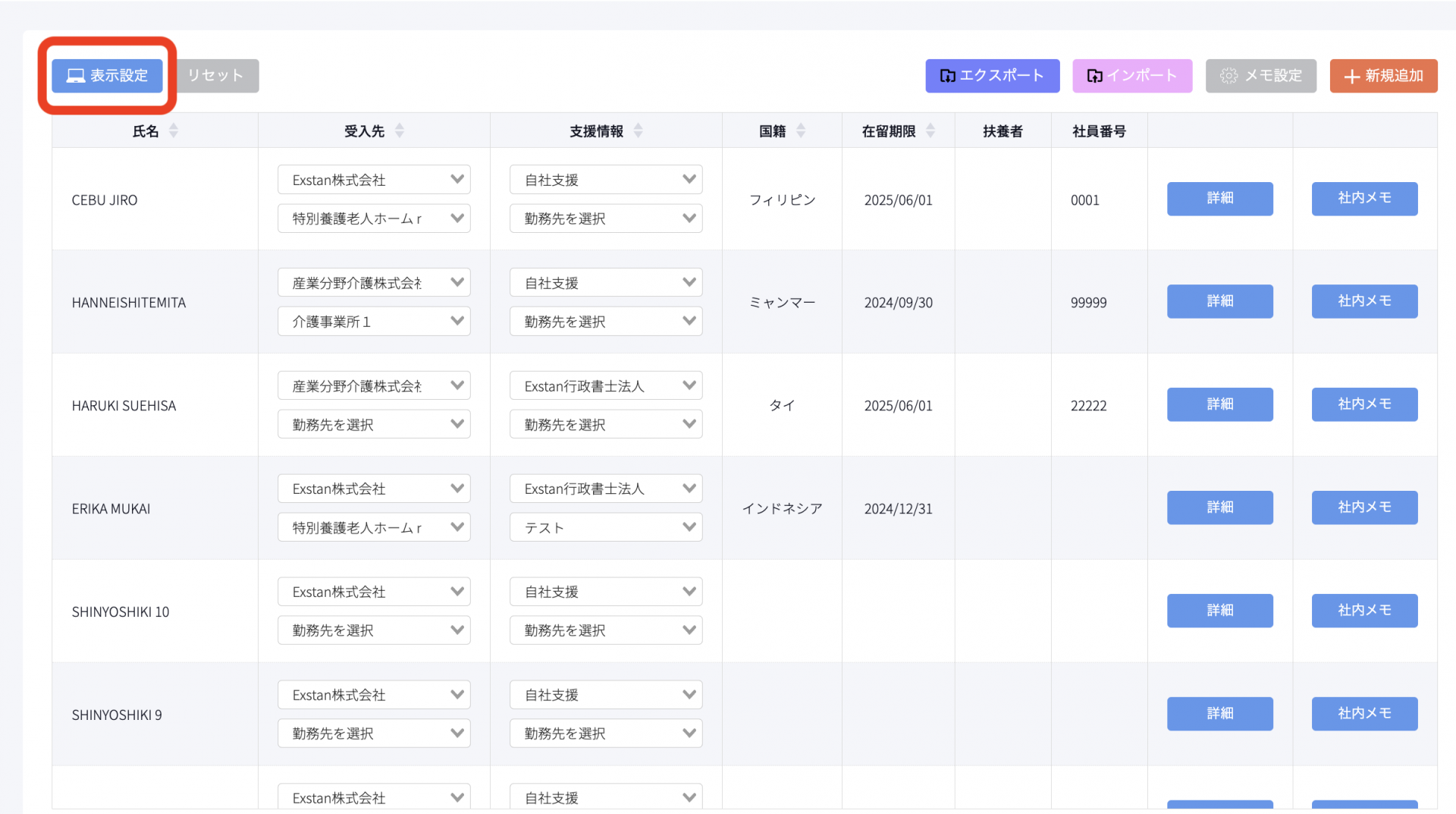Click the export folder icon in エクスポート
The width and height of the screenshot is (1456, 814).
(x=947, y=76)
